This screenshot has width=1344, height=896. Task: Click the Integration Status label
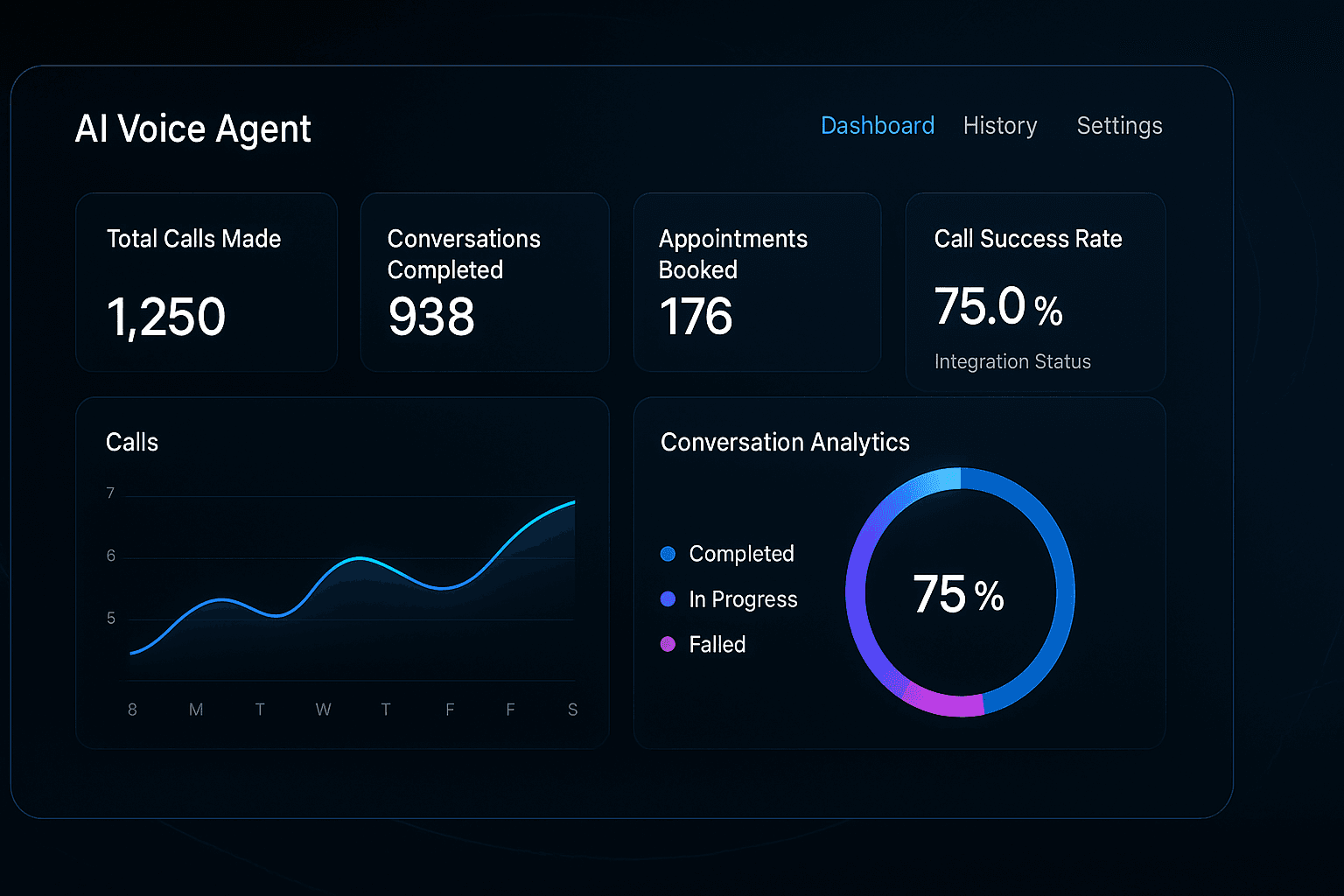click(1012, 361)
